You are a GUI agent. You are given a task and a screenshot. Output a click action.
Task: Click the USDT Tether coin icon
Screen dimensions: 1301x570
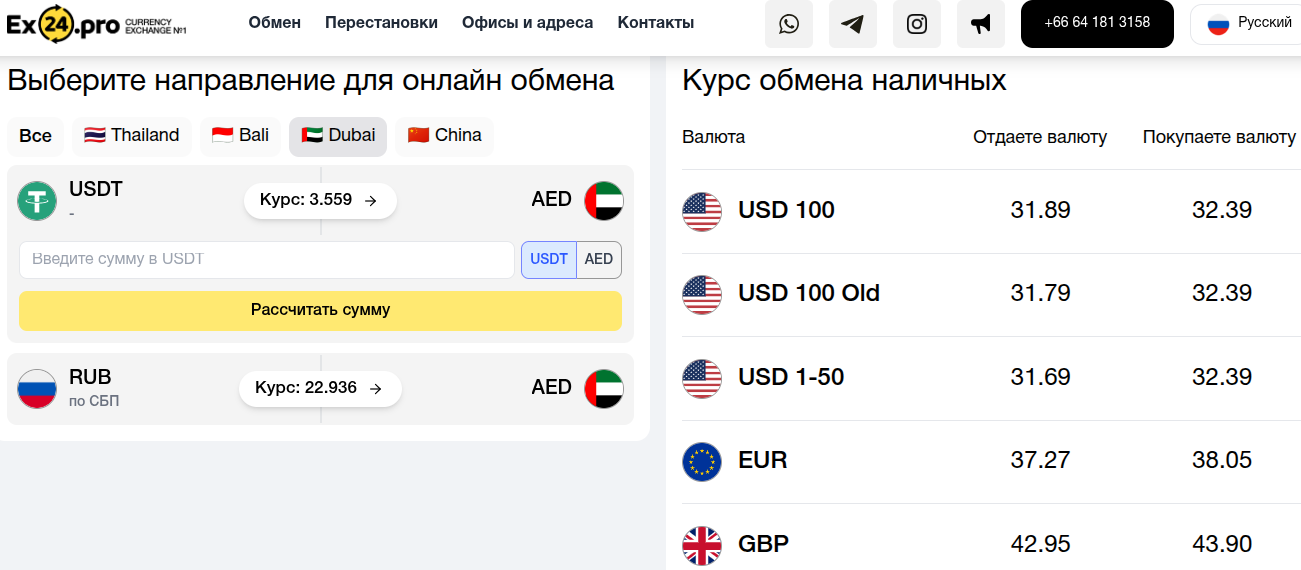coord(37,201)
